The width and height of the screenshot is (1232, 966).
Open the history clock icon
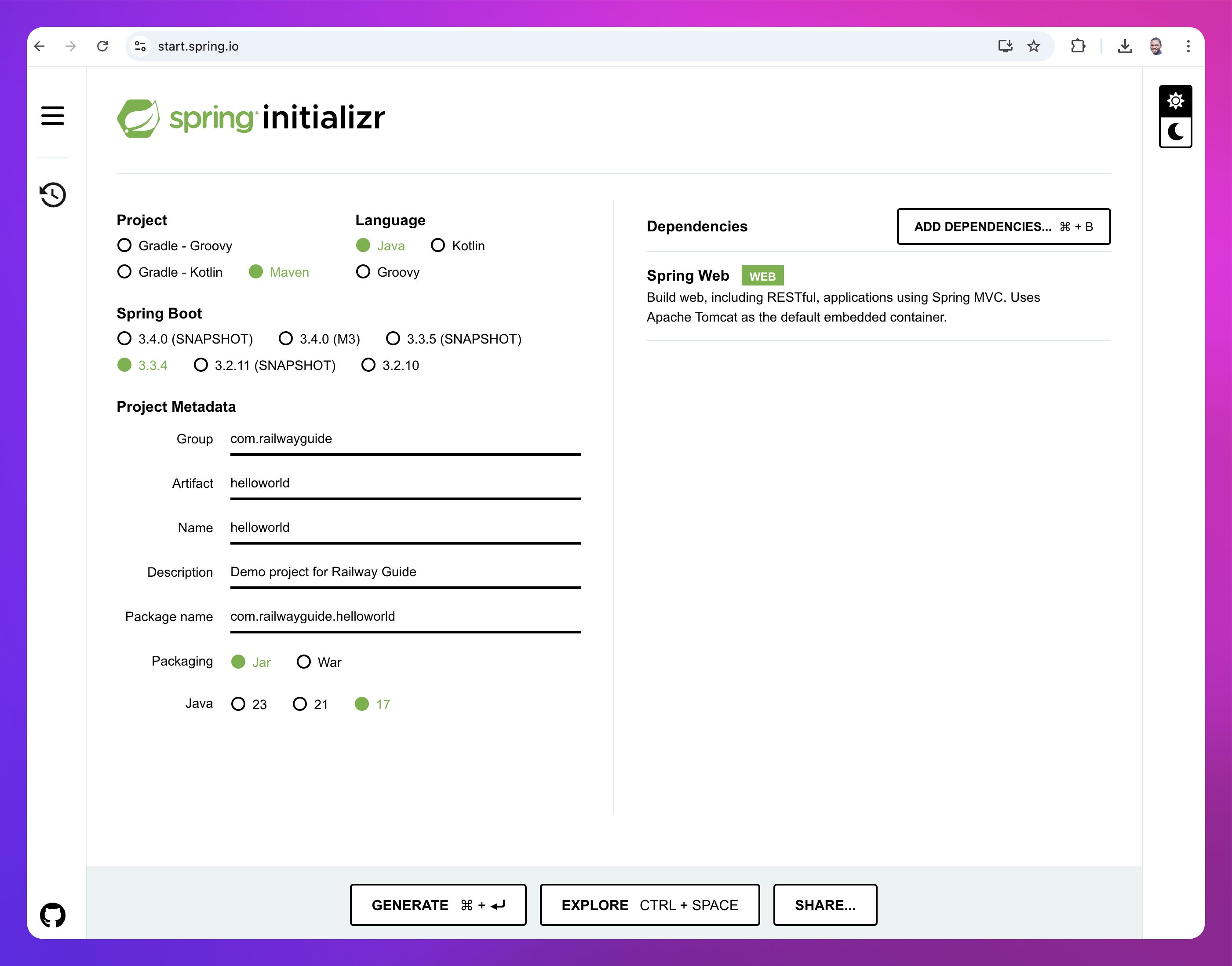coord(53,194)
